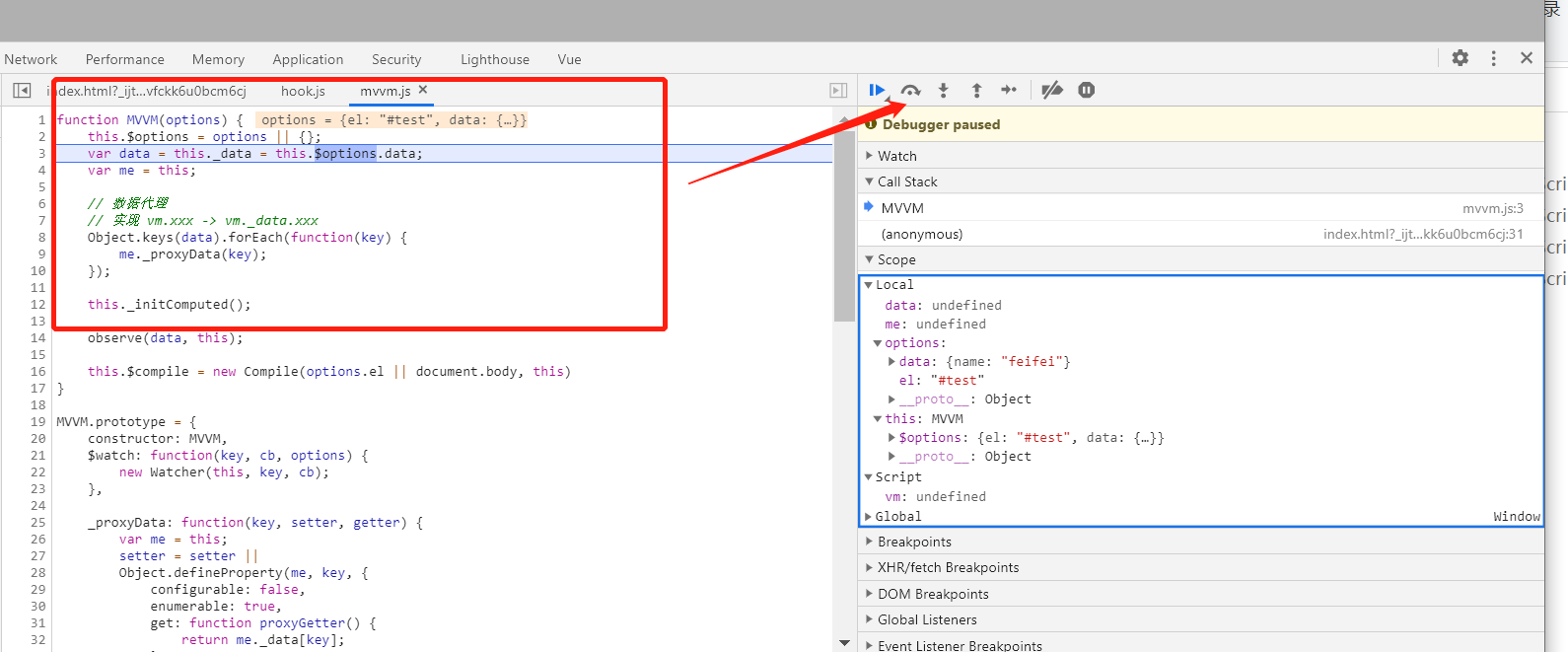
Task: Collapse the options object in scope
Action: pyautogui.click(x=878, y=343)
